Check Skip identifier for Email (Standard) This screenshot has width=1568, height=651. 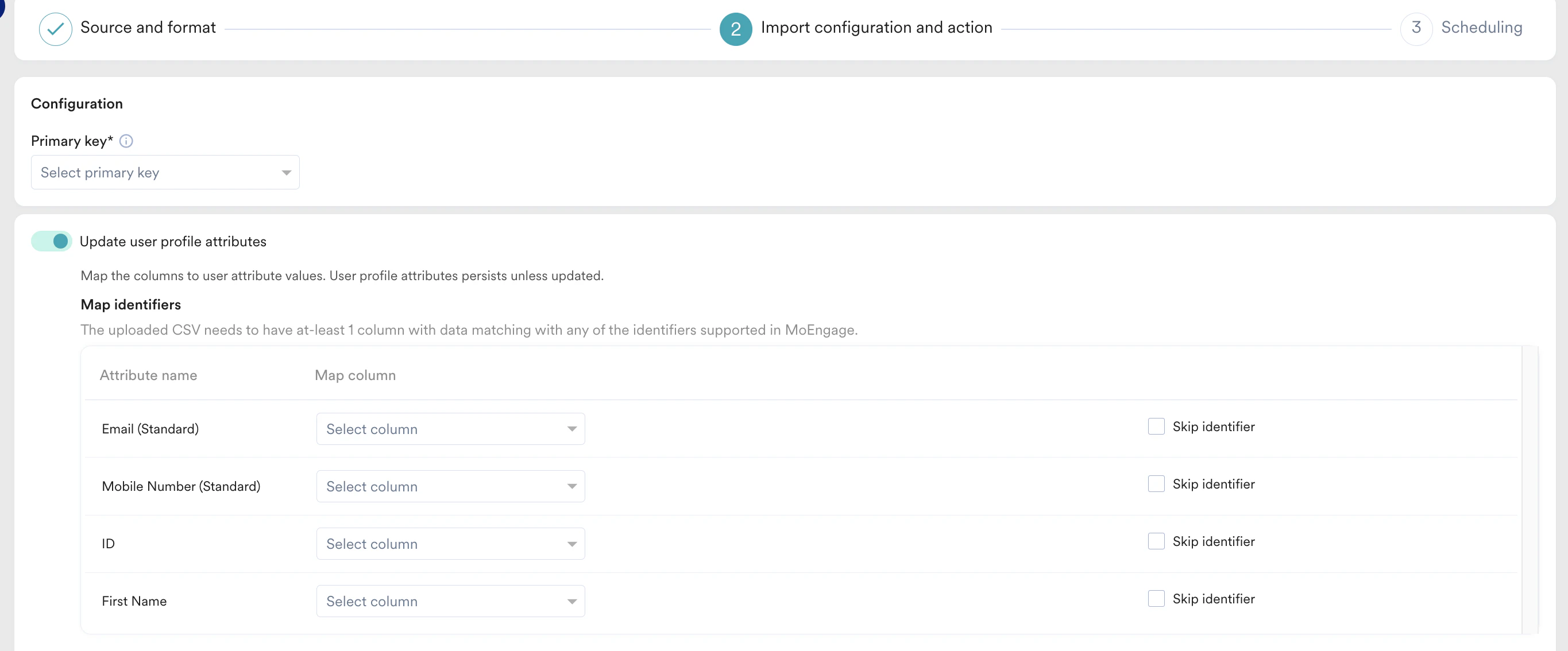[x=1156, y=427]
